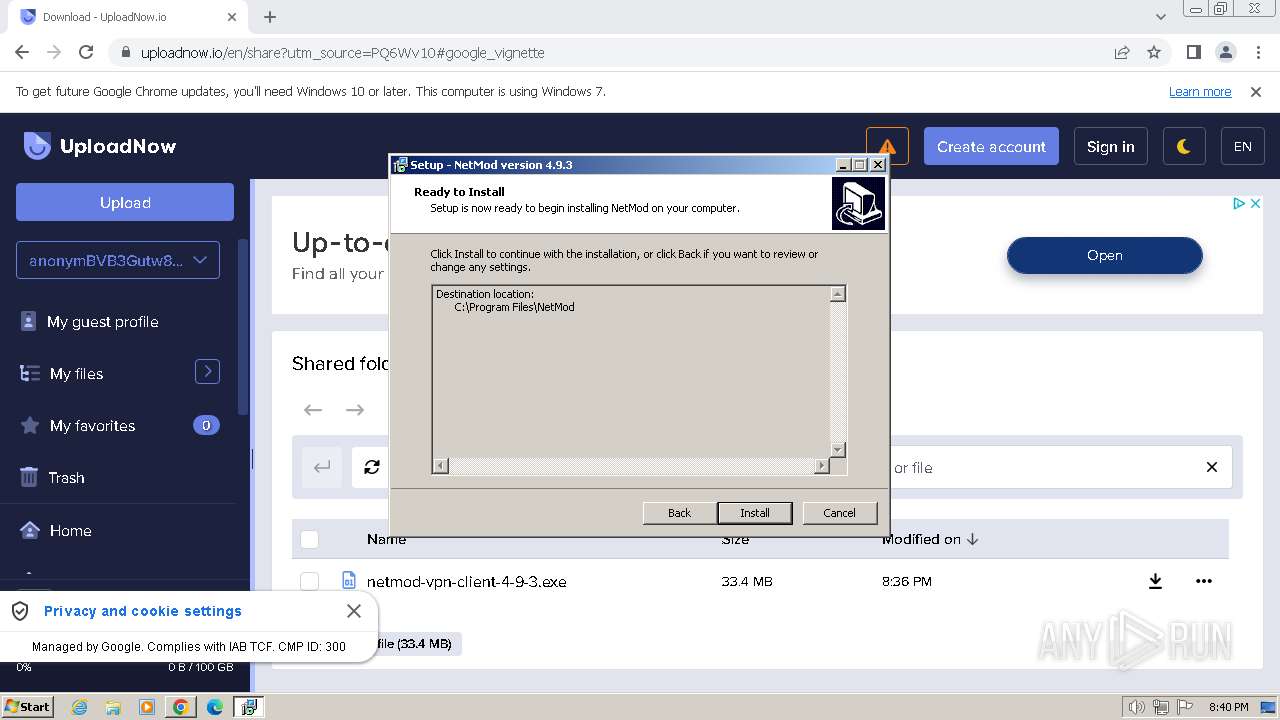The height and width of the screenshot is (720, 1280).
Task: Click the Sign in button
Action: coord(1110,147)
